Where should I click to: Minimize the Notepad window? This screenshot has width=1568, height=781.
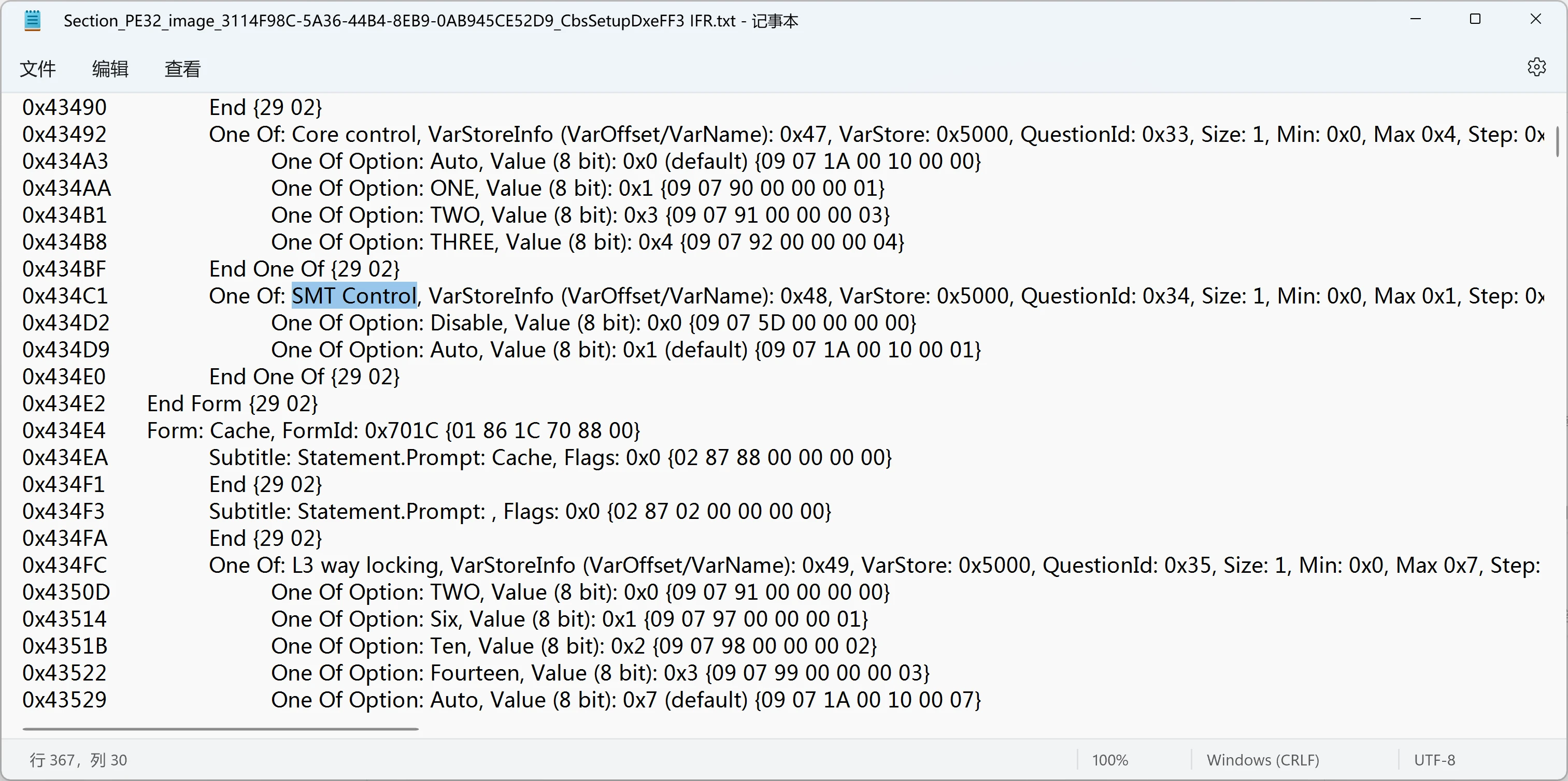pos(1416,20)
